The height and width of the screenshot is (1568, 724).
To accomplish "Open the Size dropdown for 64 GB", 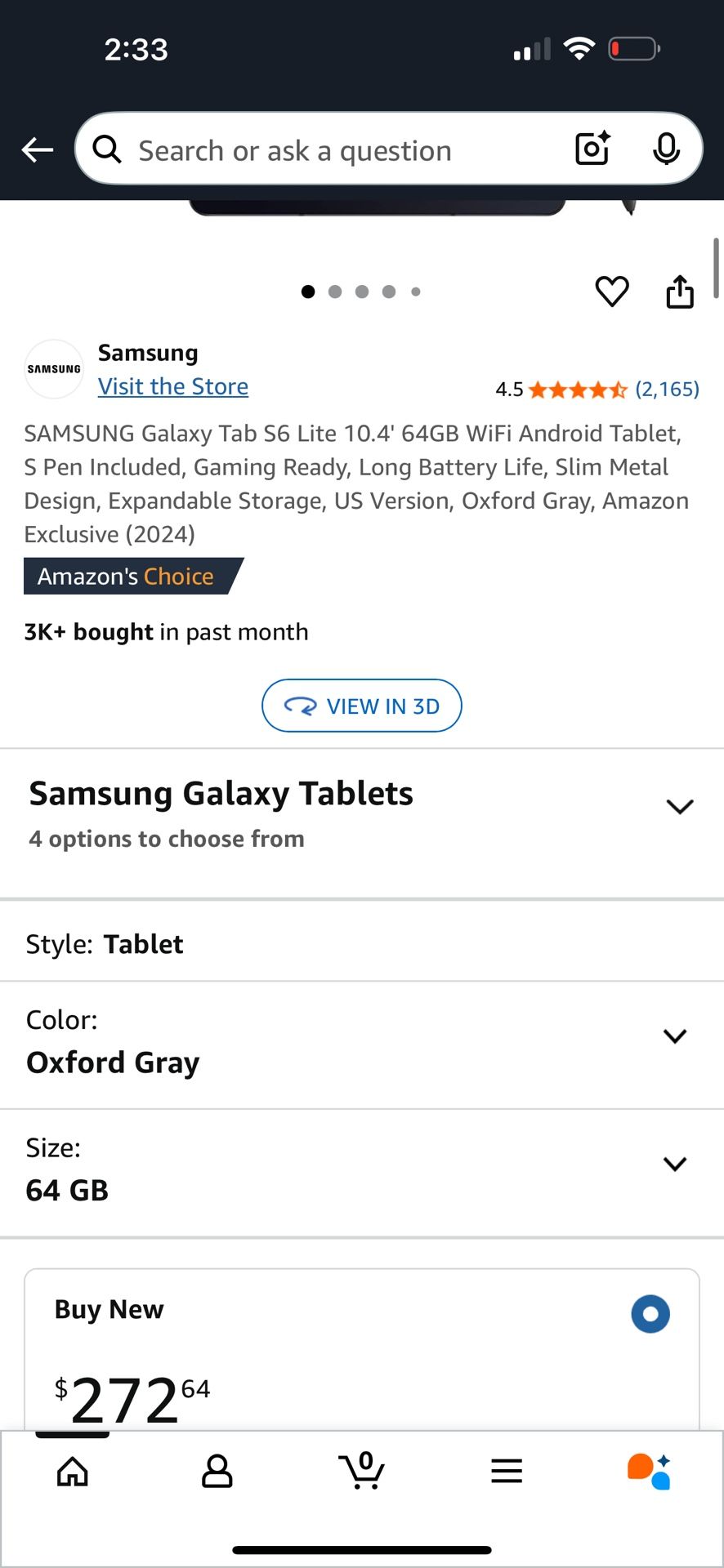I will (x=675, y=1164).
